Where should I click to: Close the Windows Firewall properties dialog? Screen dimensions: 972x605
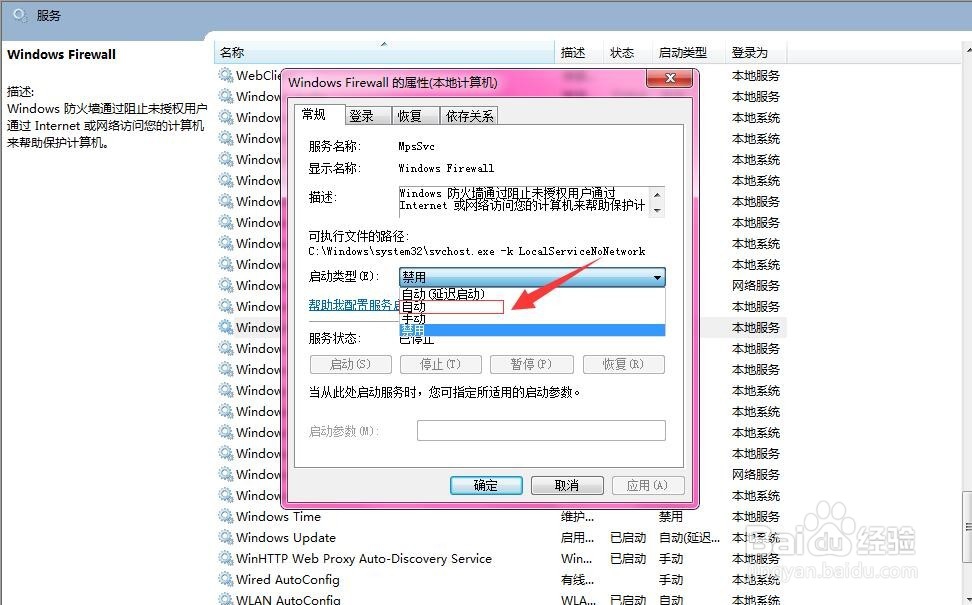pos(669,78)
